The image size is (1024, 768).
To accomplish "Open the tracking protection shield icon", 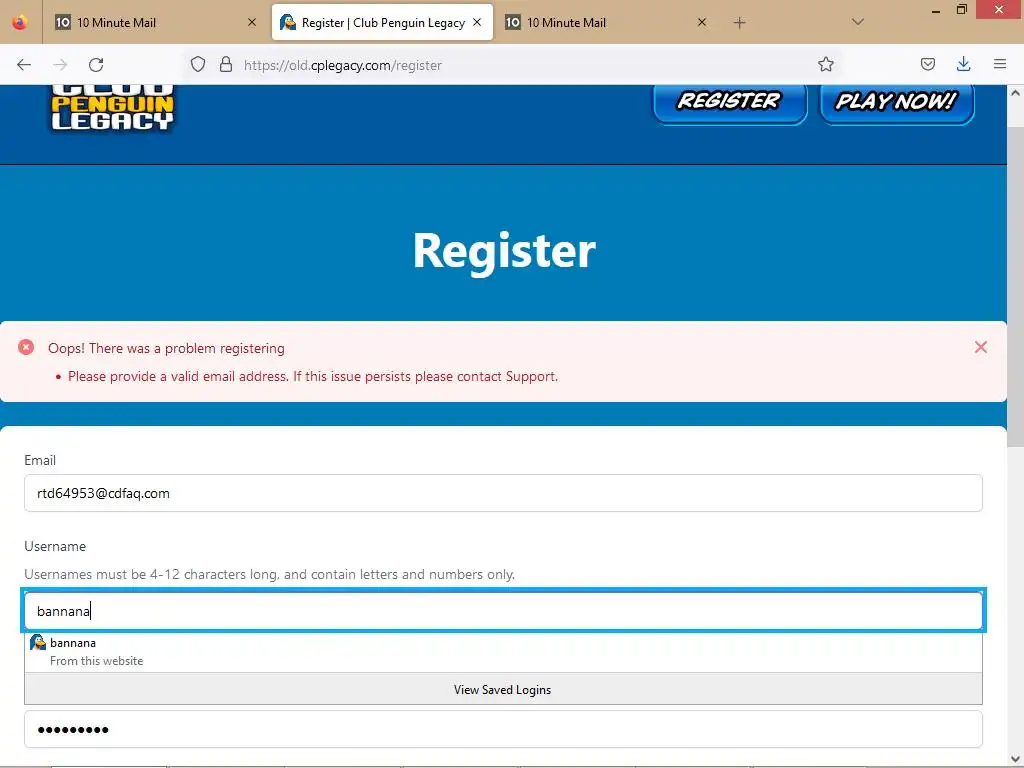I will pyautogui.click(x=198, y=64).
